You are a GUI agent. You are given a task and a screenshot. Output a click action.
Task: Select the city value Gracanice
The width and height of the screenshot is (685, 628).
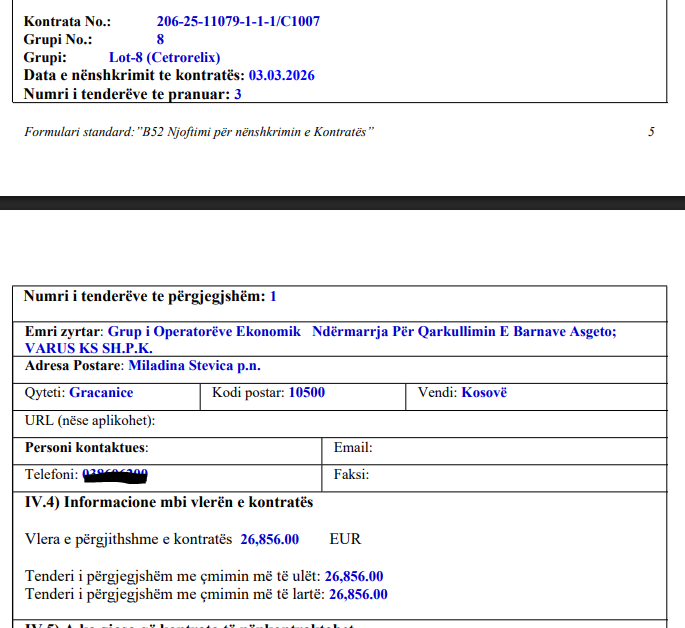point(101,393)
